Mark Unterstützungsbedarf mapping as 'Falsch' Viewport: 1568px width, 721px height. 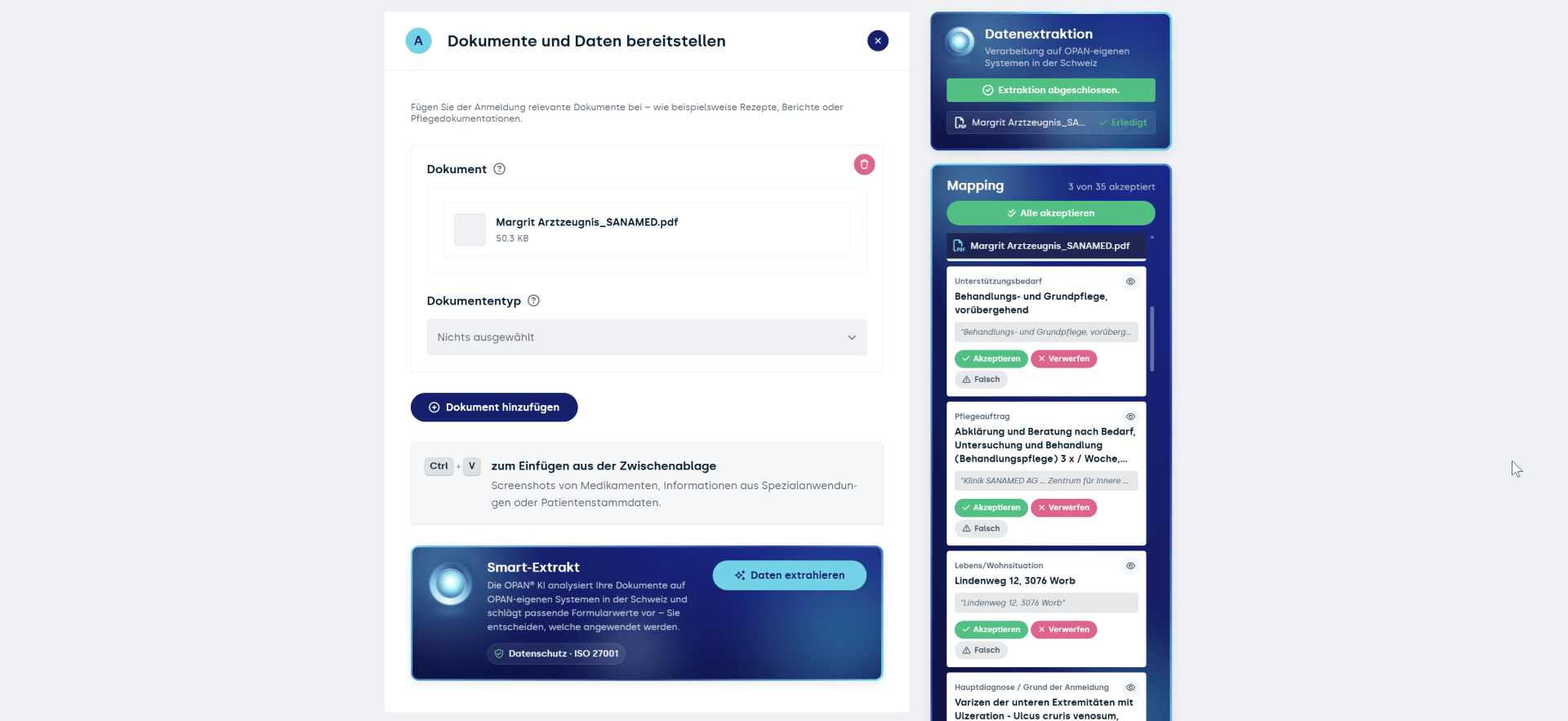pyautogui.click(x=981, y=380)
